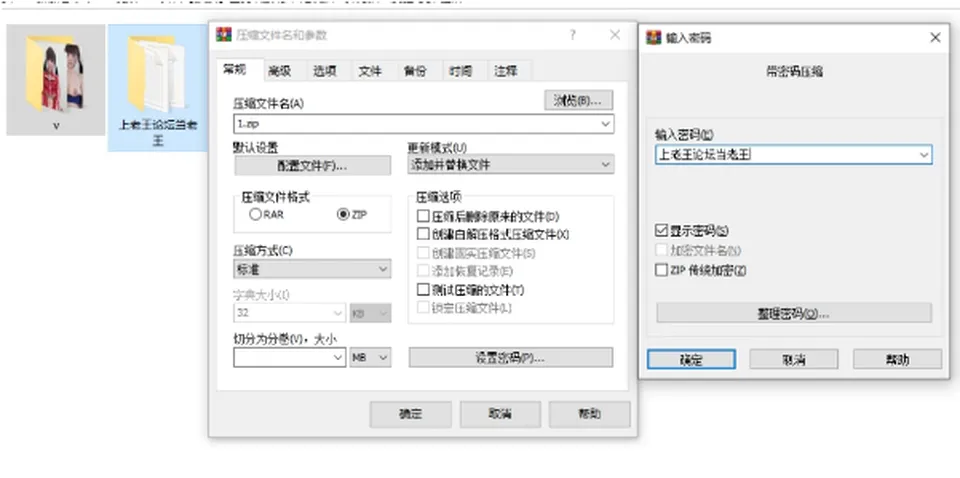The width and height of the screenshot is (960, 478).
Task: Switch to the 高级 tab
Action: (280, 71)
